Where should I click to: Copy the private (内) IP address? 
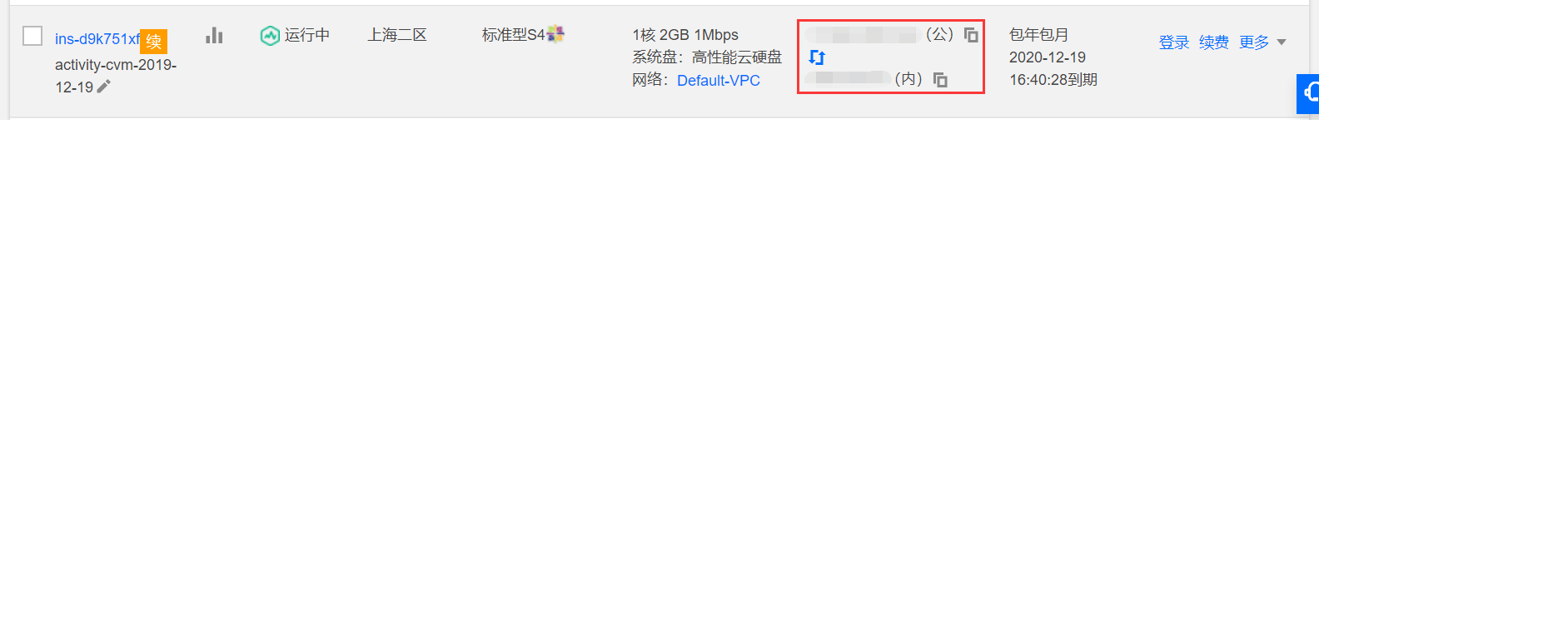pyautogui.click(x=940, y=80)
